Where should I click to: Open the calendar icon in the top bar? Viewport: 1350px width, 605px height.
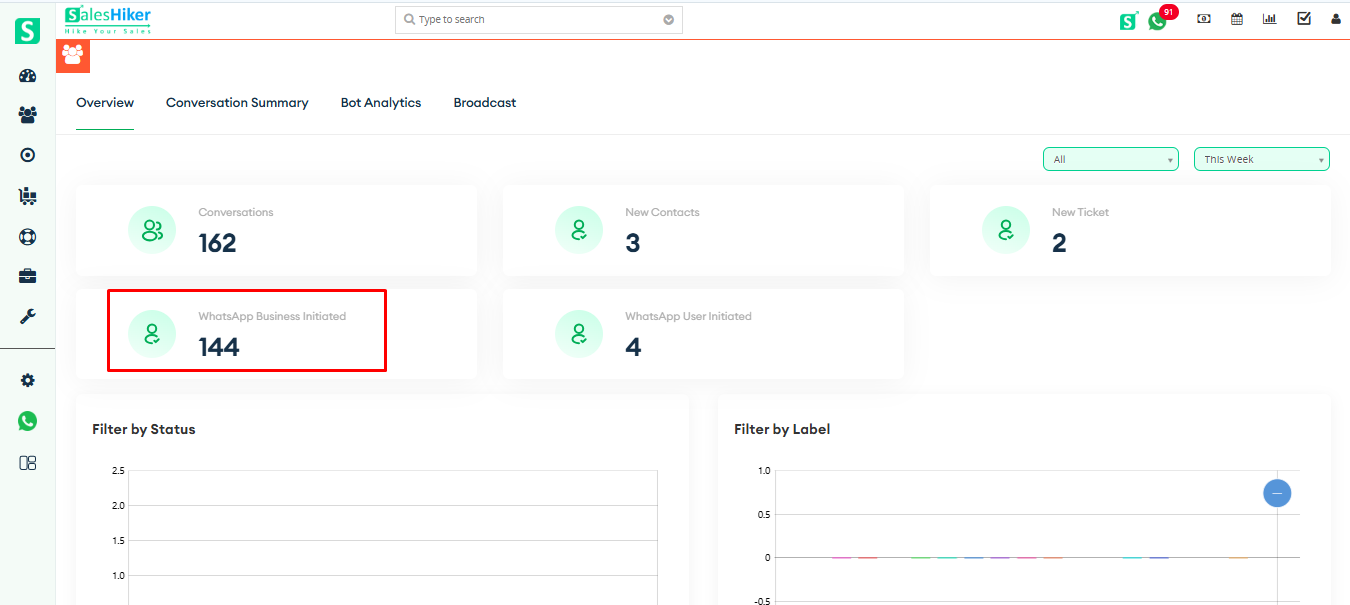coord(1236,19)
